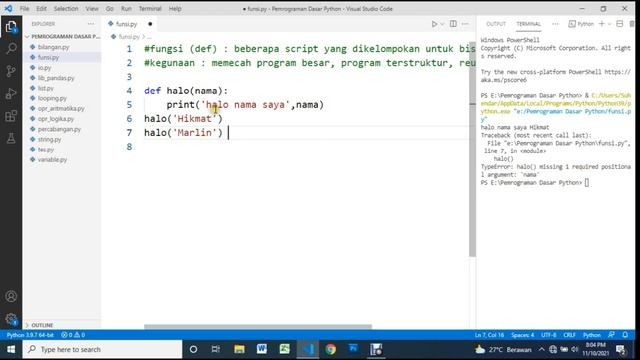Image resolution: width=640 pixels, height=360 pixels.
Task: Click funsi.py in the breadcrumb
Action: [x=129, y=37]
